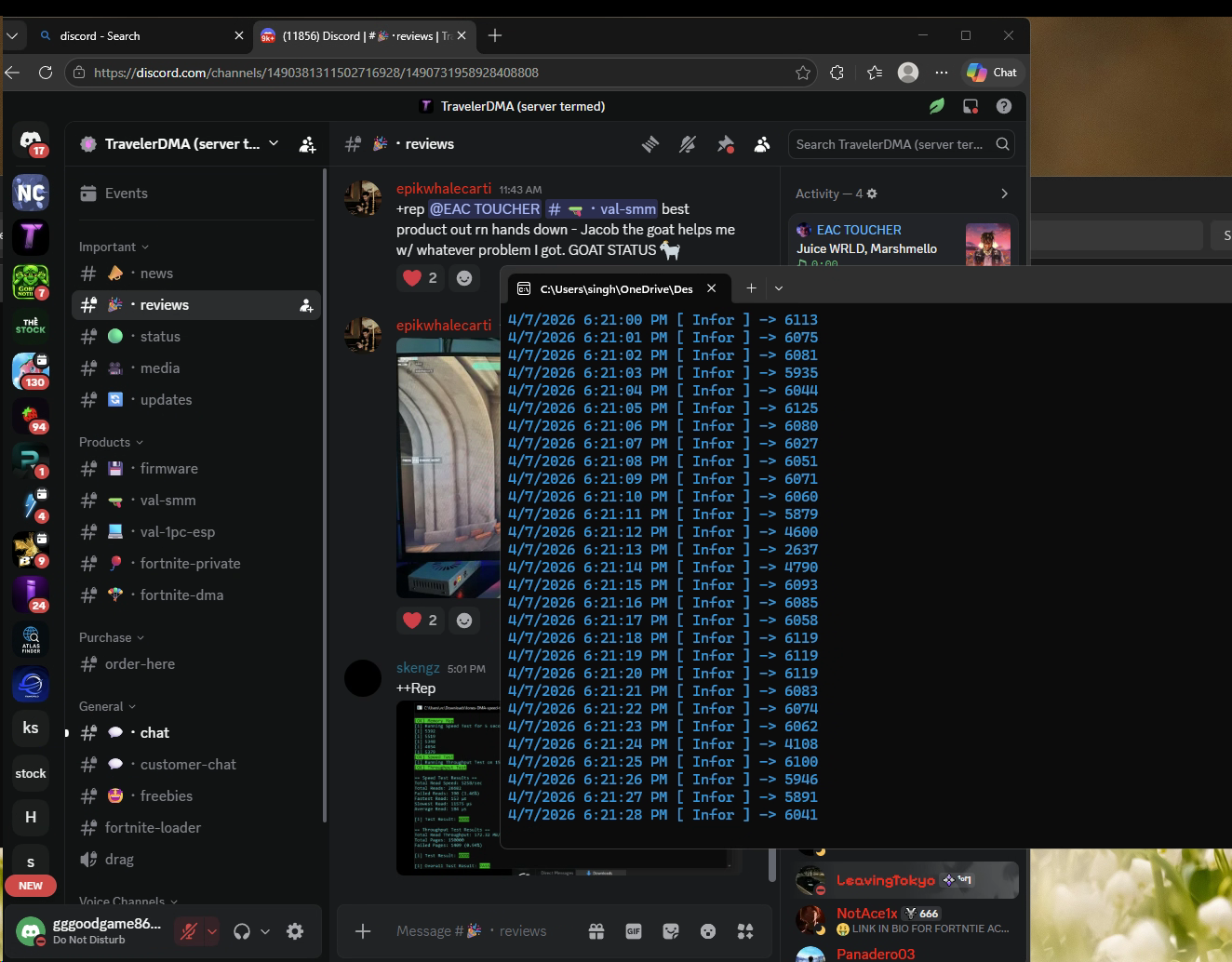Open the Discord inbox icon
1232x962 pixels.
[971, 106]
